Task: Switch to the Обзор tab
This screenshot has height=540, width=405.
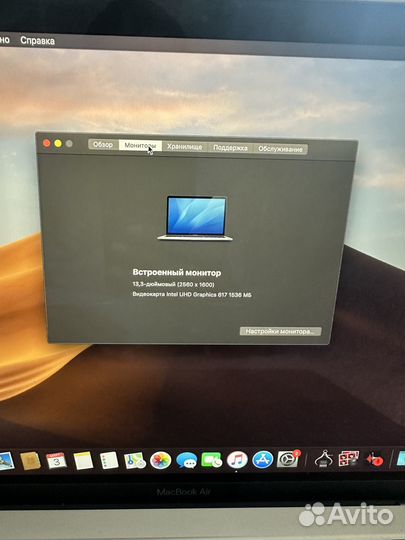Action: [x=103, y=145]
